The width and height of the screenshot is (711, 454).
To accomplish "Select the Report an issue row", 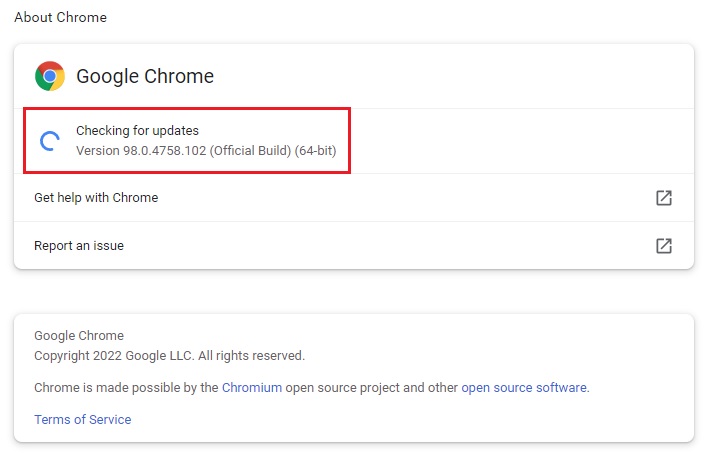I will click(79, 245).
